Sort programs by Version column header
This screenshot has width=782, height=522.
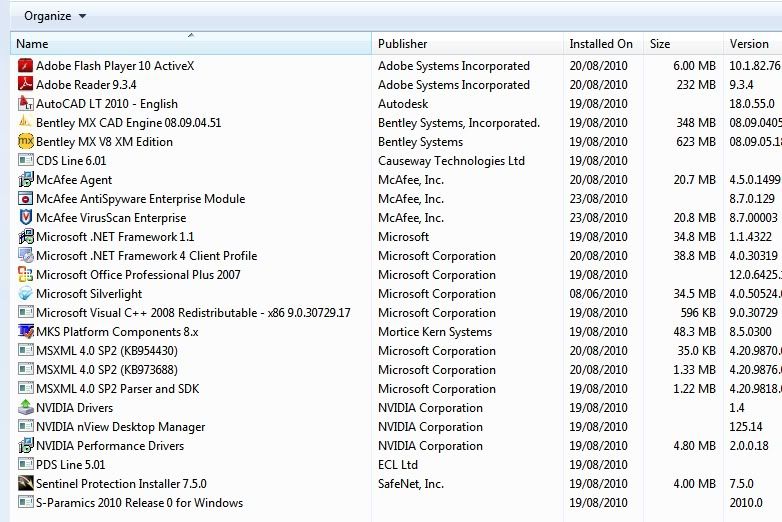coord(753,44)
